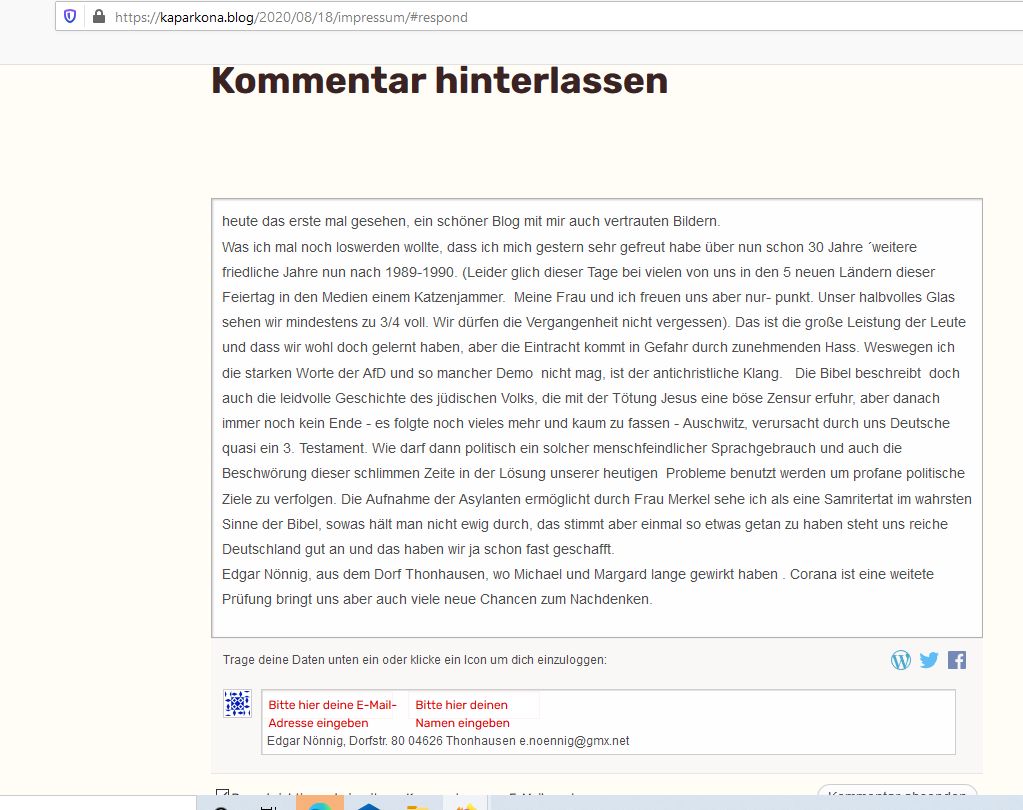Log in using the WordPress icon

point(901,660)
